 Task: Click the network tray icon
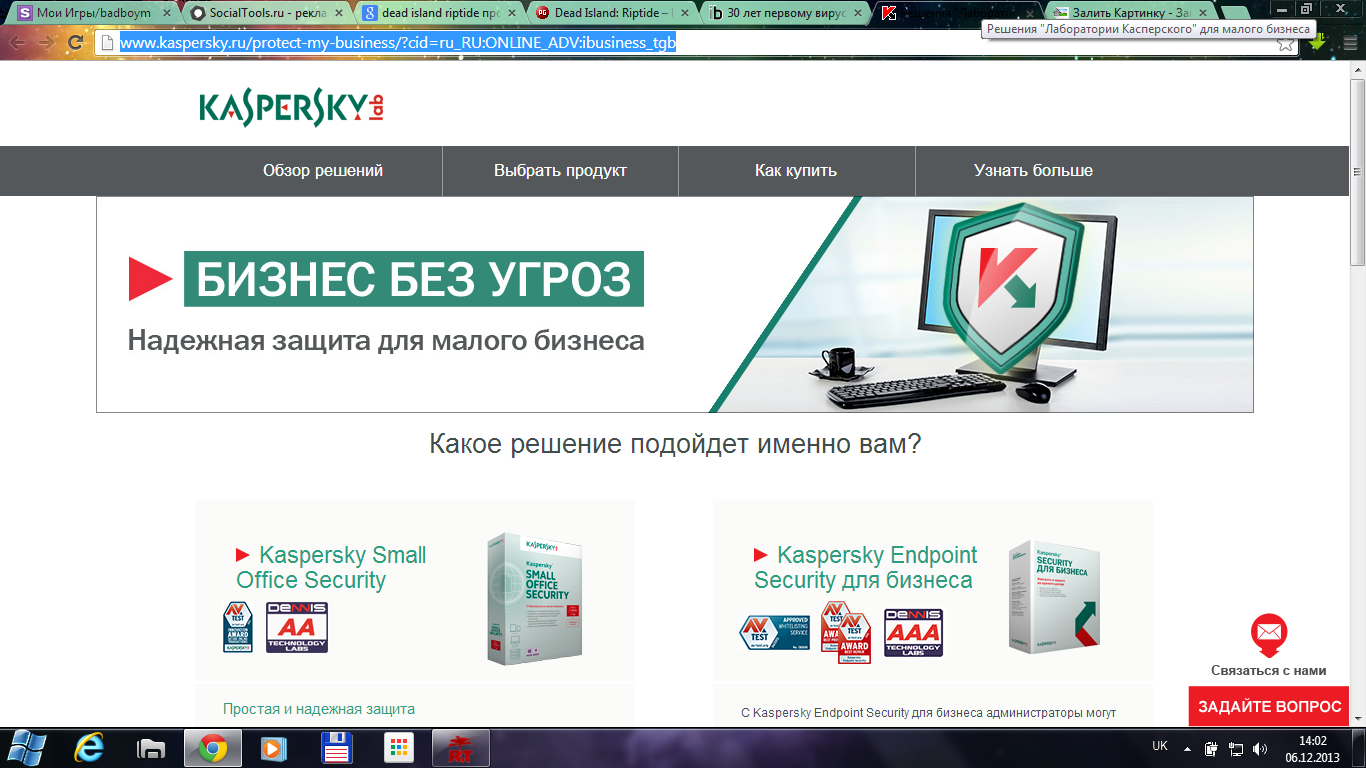[1236, 748]
